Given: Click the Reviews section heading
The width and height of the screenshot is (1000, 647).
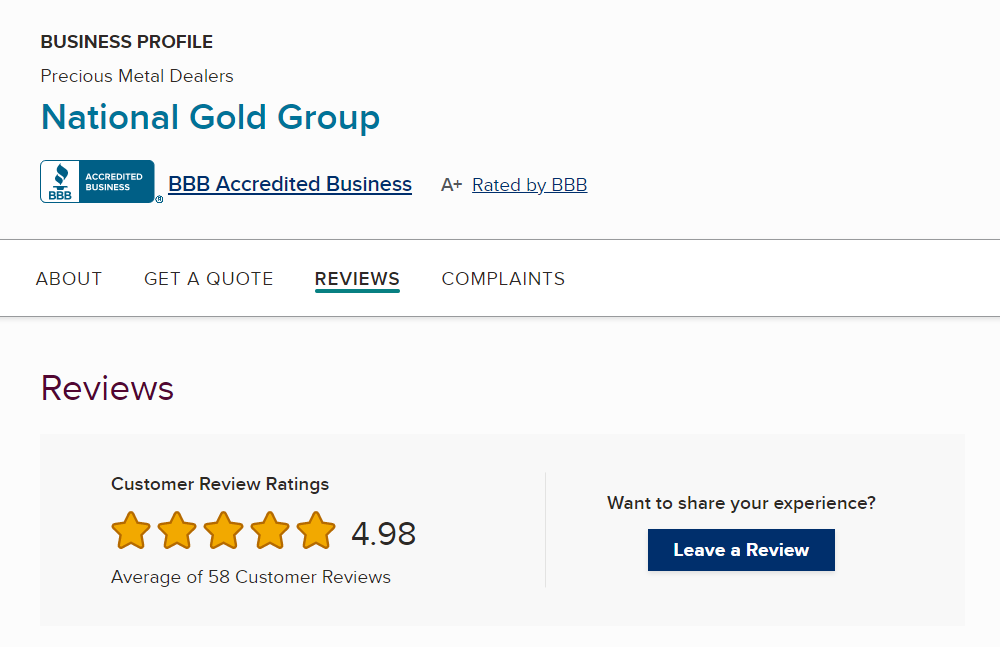Looking at the screenshot, I should pyautogui.click(x=107, y=388).
